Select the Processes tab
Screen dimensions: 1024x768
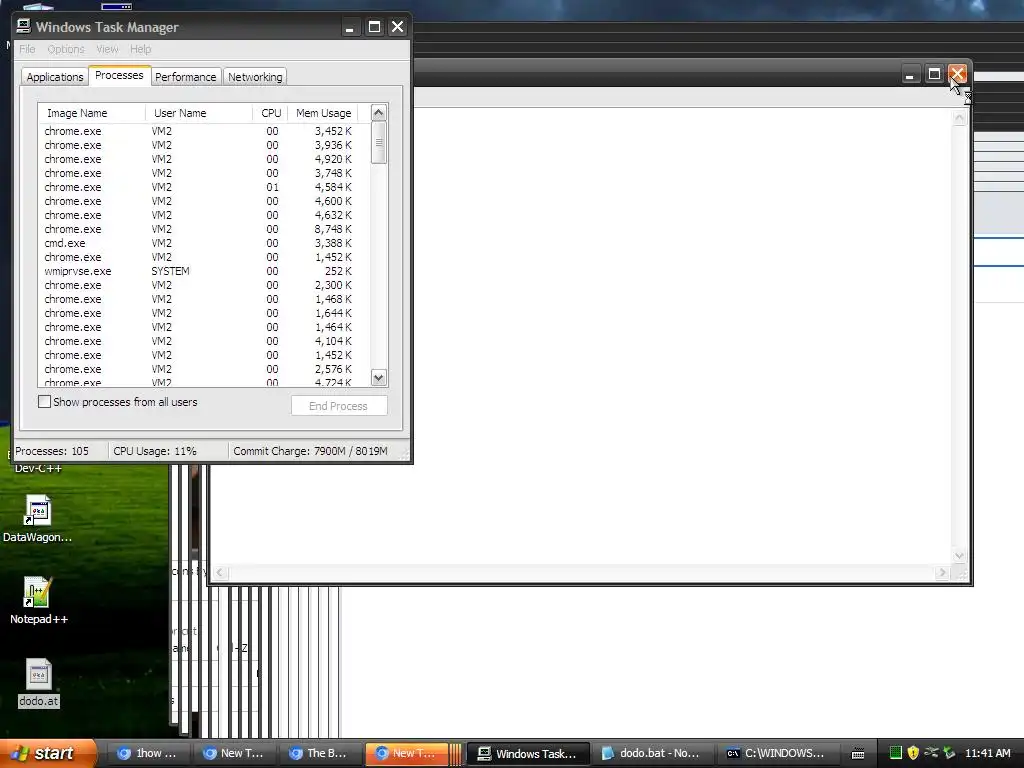coord(120,75)
